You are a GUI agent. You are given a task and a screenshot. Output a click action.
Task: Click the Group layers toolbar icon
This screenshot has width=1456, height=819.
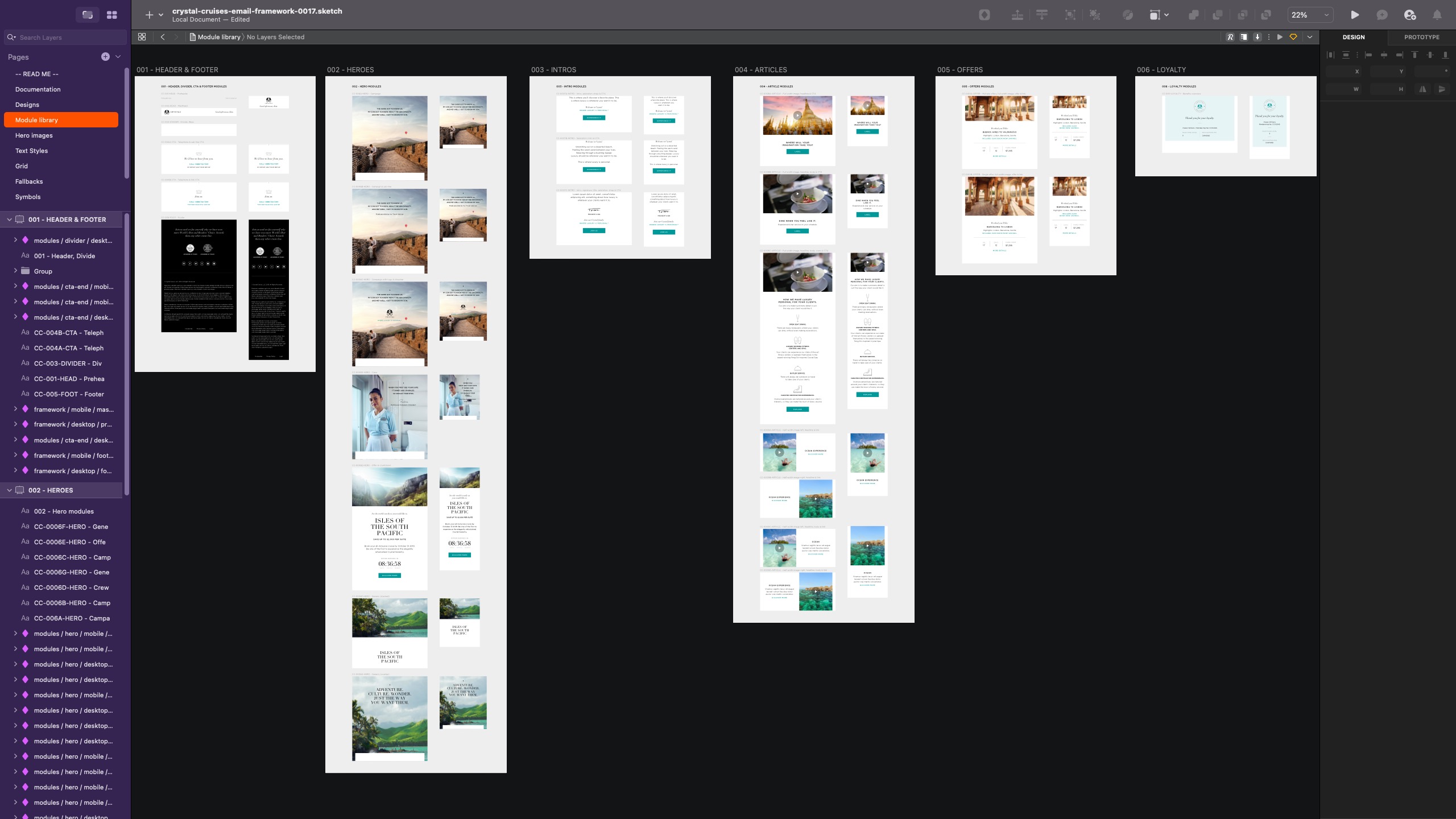[1070, 15]
